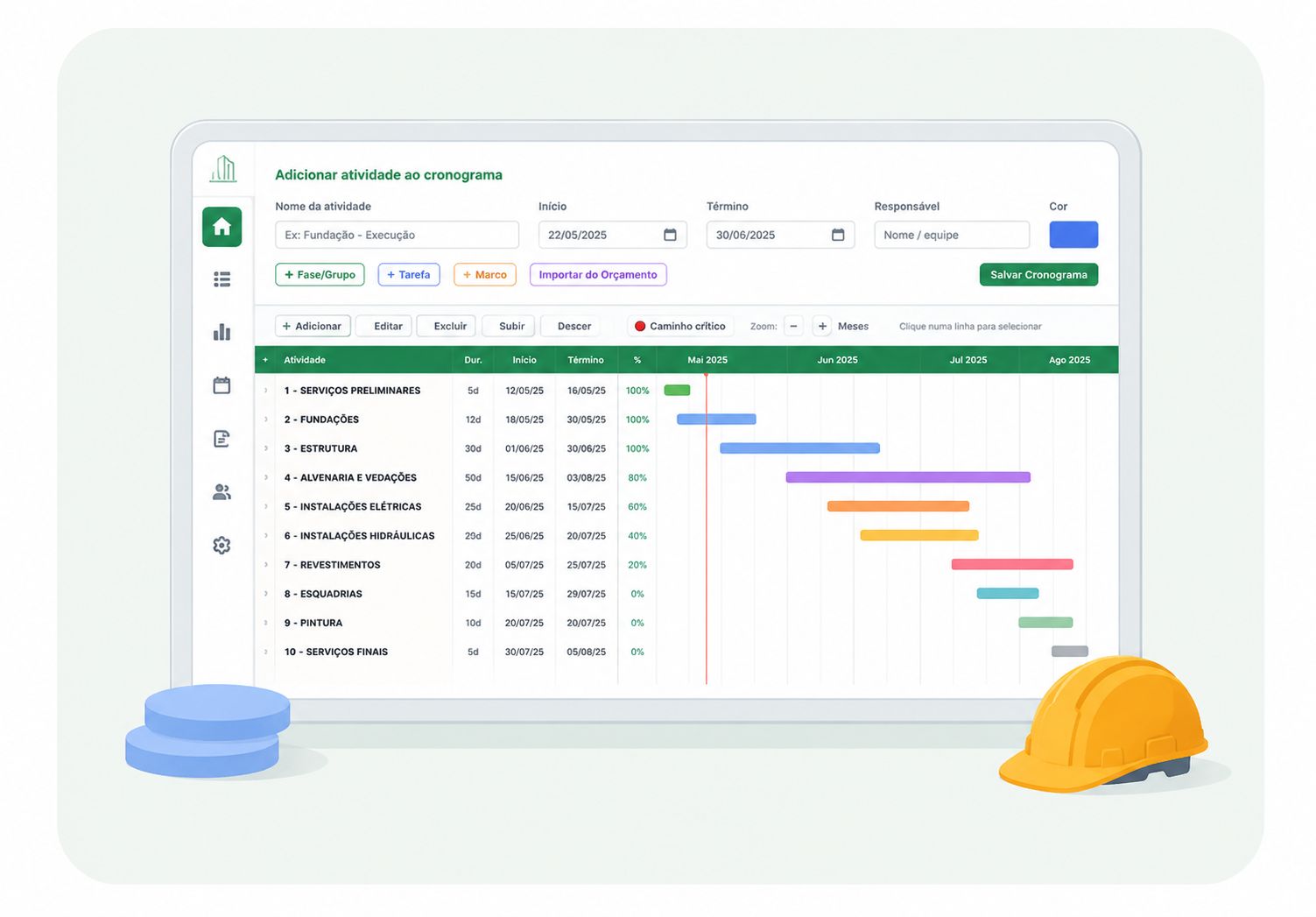This screenshot has height=917, width=1316.
Task: Open the bar chart sidebar icon
Action: 222,332
